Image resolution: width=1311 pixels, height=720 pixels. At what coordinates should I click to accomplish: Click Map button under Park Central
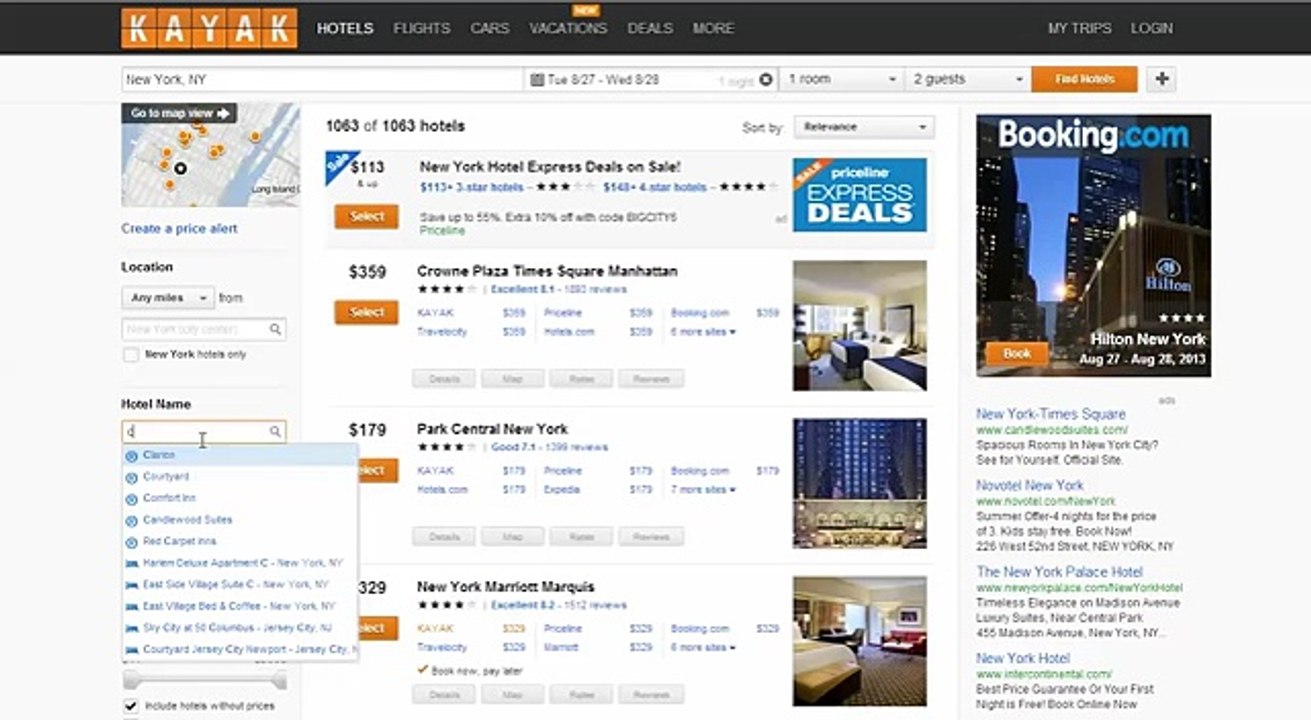513,537
